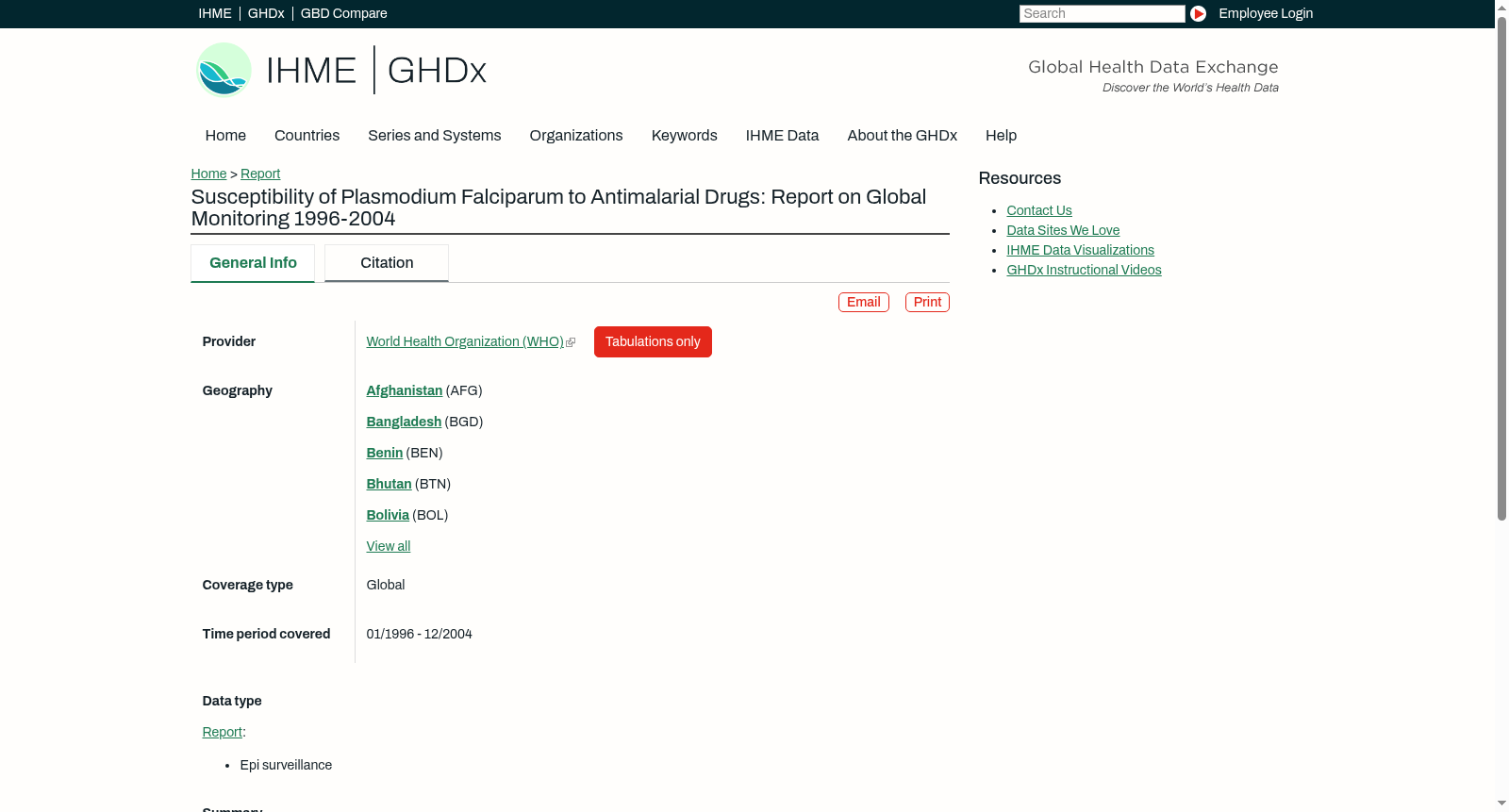
Task: Click the external link icon beside WHO
Action: [x=571, y=342]
